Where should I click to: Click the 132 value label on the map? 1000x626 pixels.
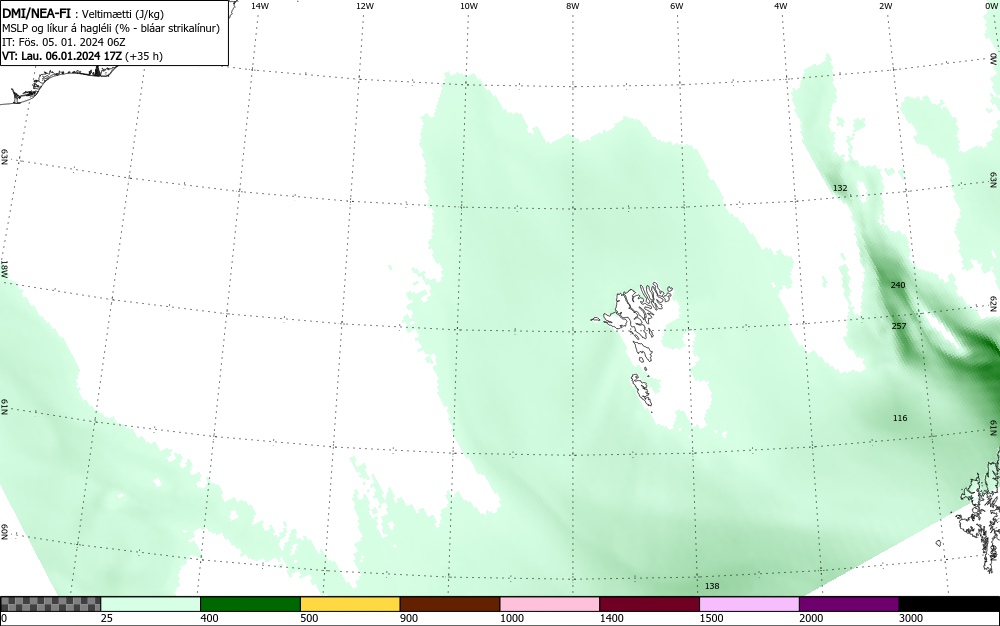coord(840,188)
